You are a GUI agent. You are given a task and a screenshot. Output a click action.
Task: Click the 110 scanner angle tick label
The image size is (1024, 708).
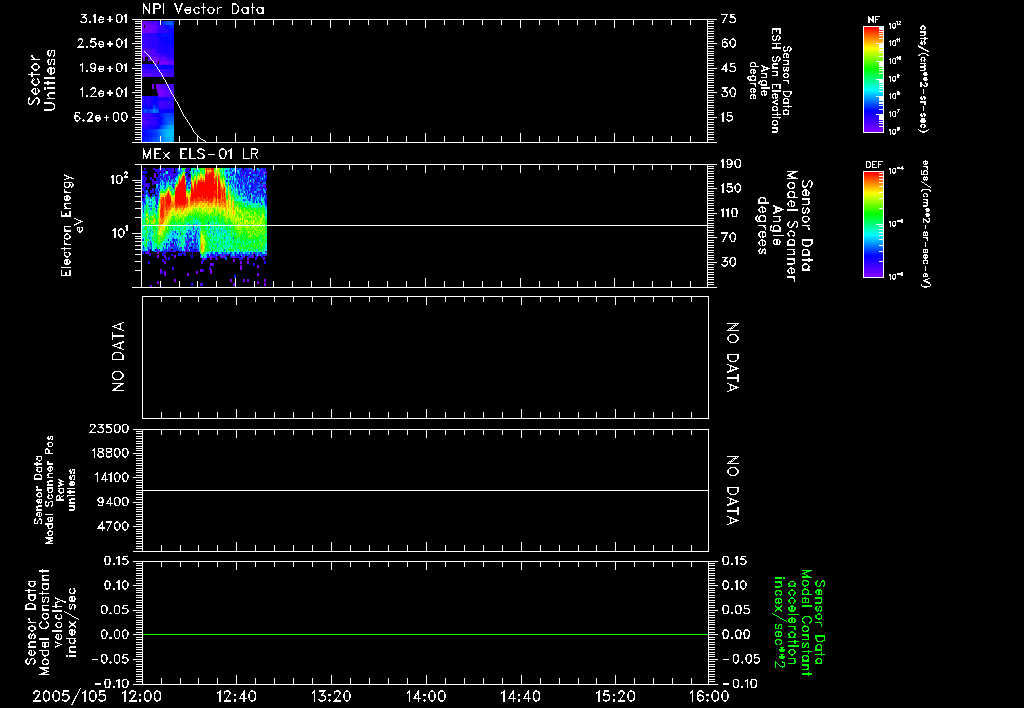pyautogui.click(x=731, y=213)
